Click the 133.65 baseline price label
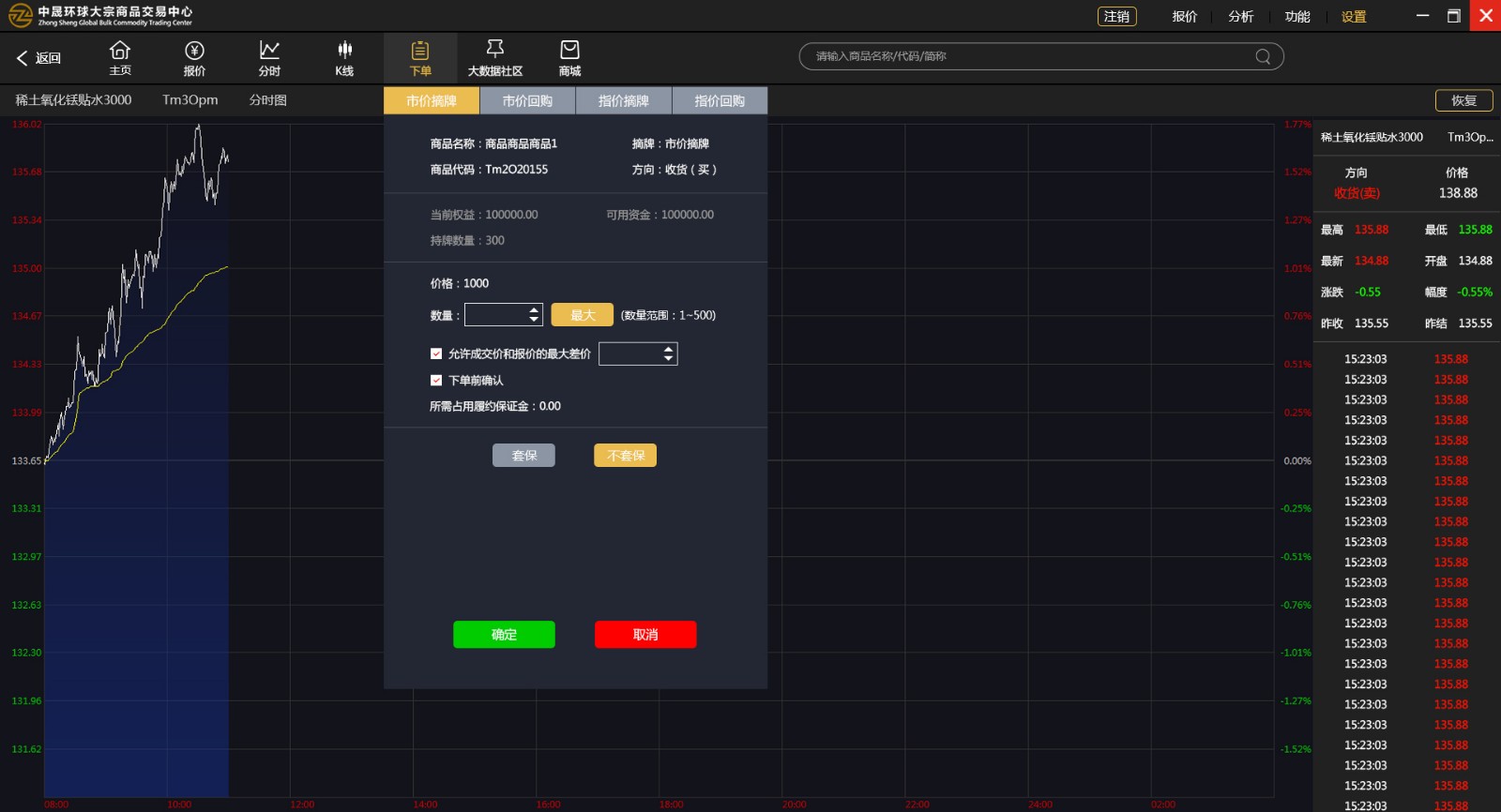 tap(26, 460)
